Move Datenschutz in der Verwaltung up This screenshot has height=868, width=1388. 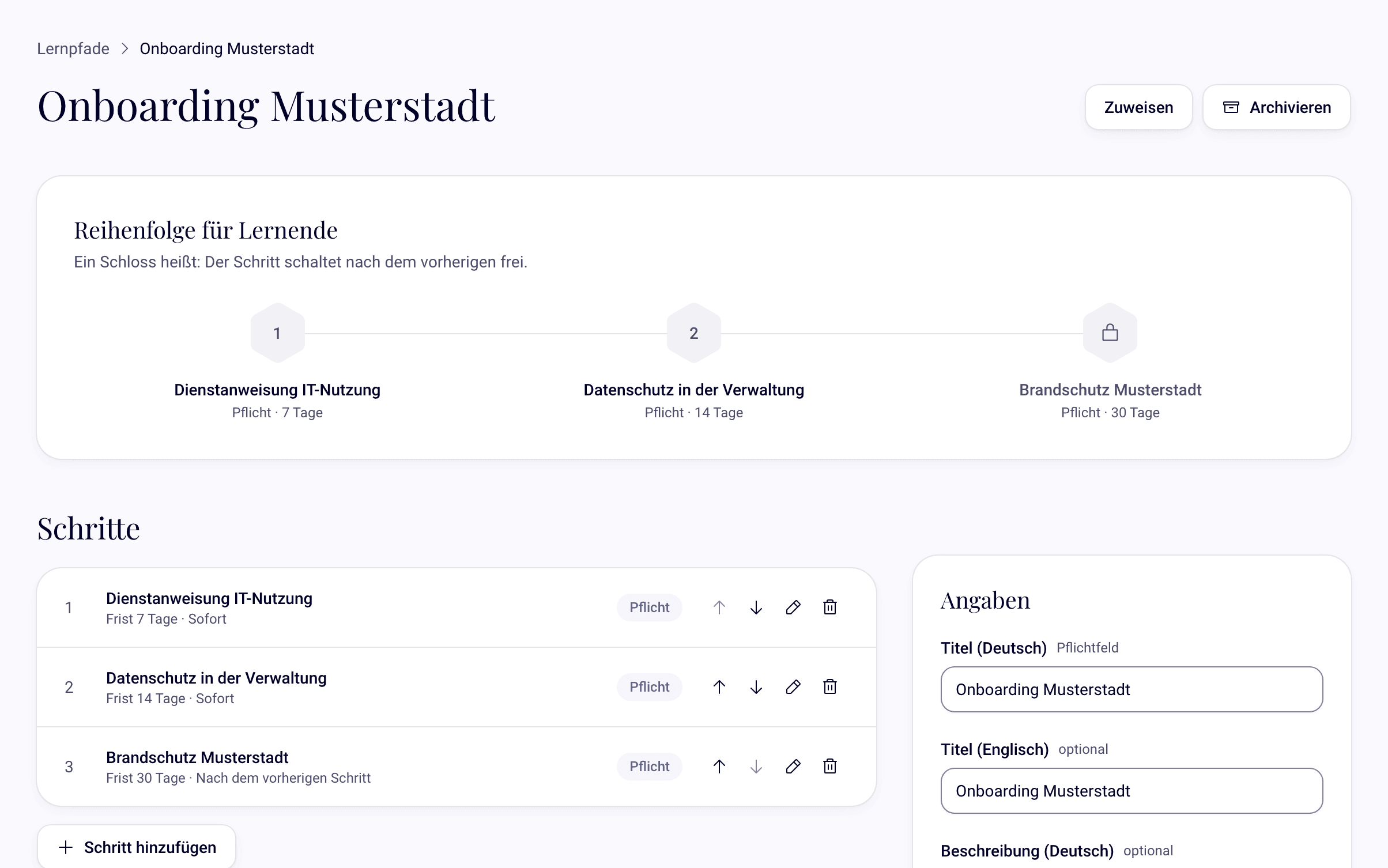[719, 687]
